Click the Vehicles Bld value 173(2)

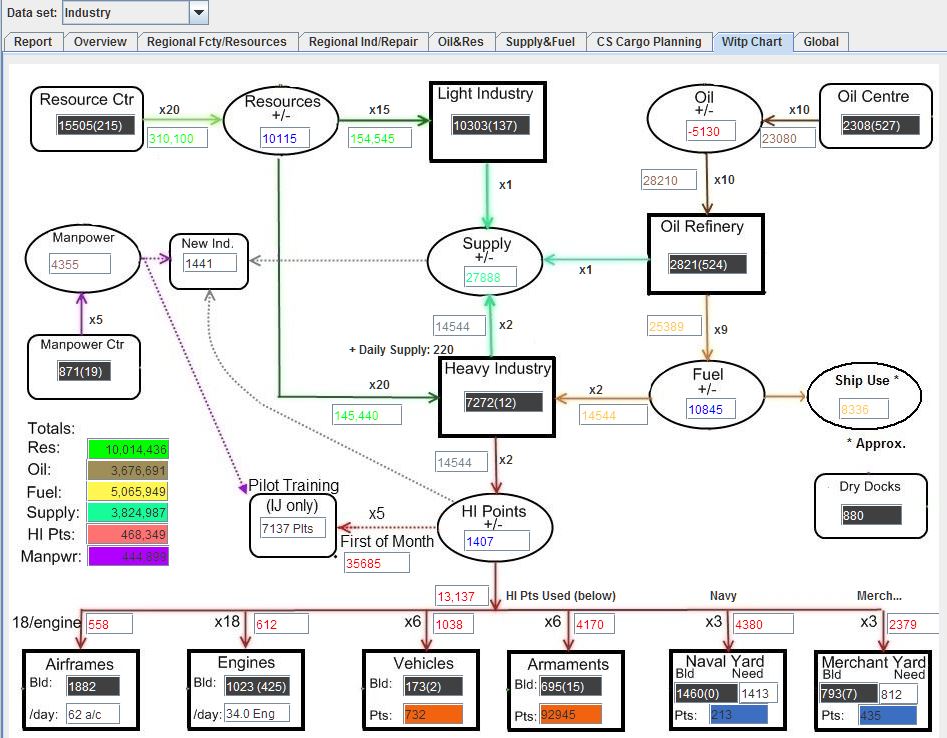pyautogui.click(x=433, y=686)
